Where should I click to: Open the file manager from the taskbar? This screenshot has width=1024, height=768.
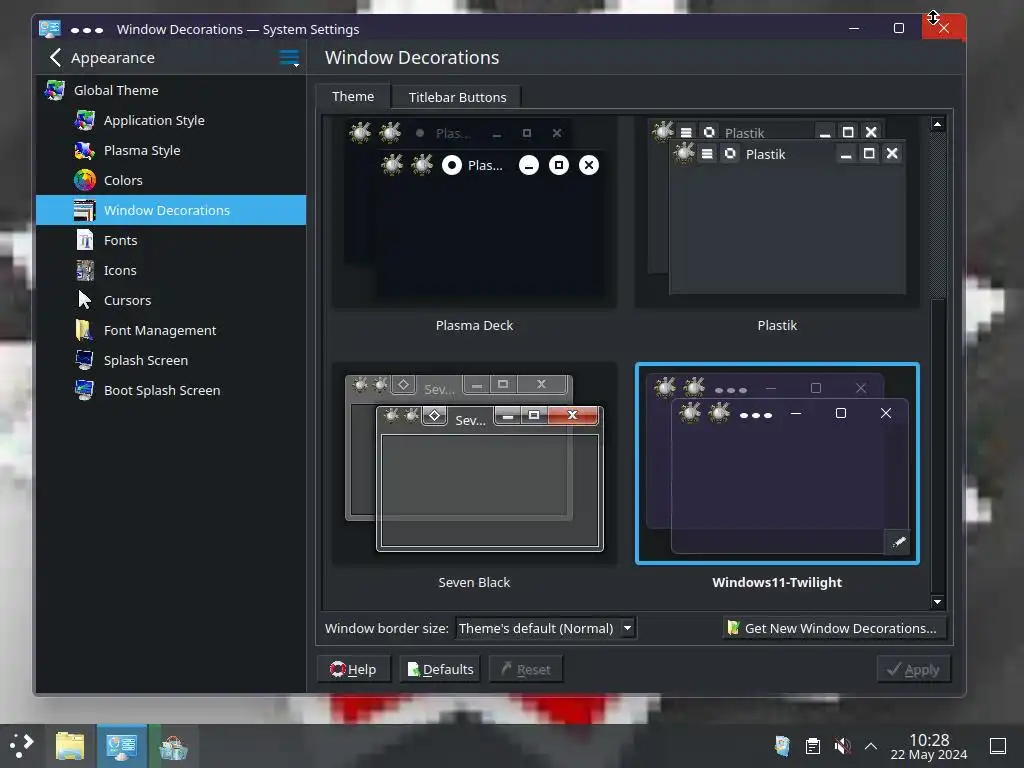pos(70,746)
